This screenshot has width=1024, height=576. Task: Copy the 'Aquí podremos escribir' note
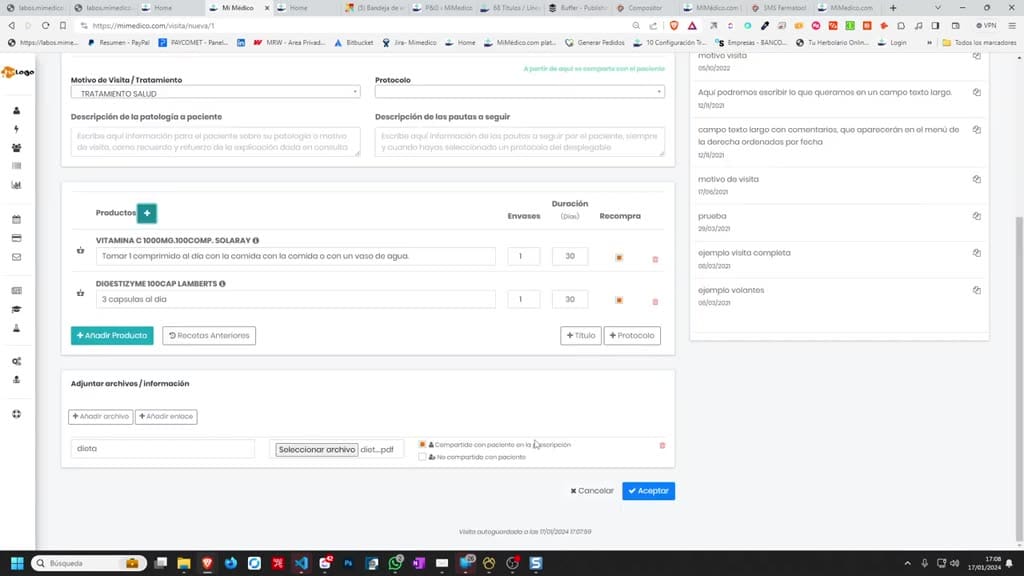coord(976,92)
